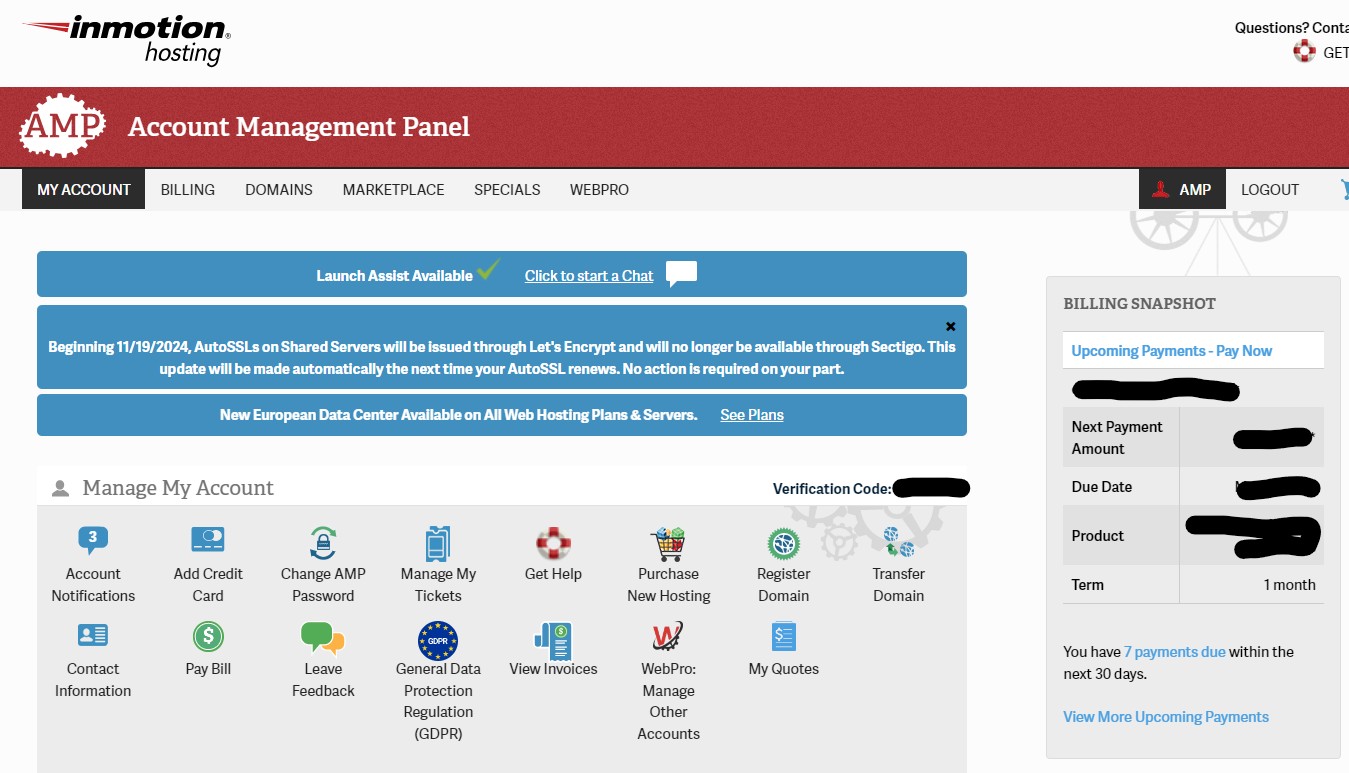Dismiss the AutoSSL notice banner

click(x=951, y=326)
